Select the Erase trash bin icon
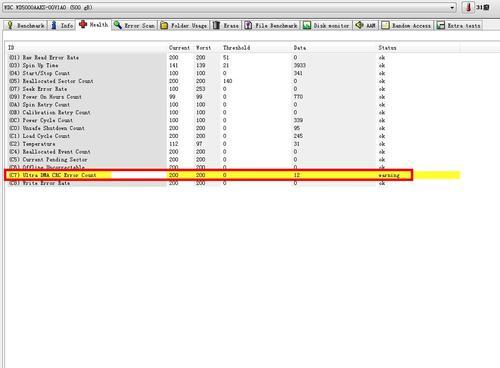Screen dimensions: 500x368 (216, 25)
